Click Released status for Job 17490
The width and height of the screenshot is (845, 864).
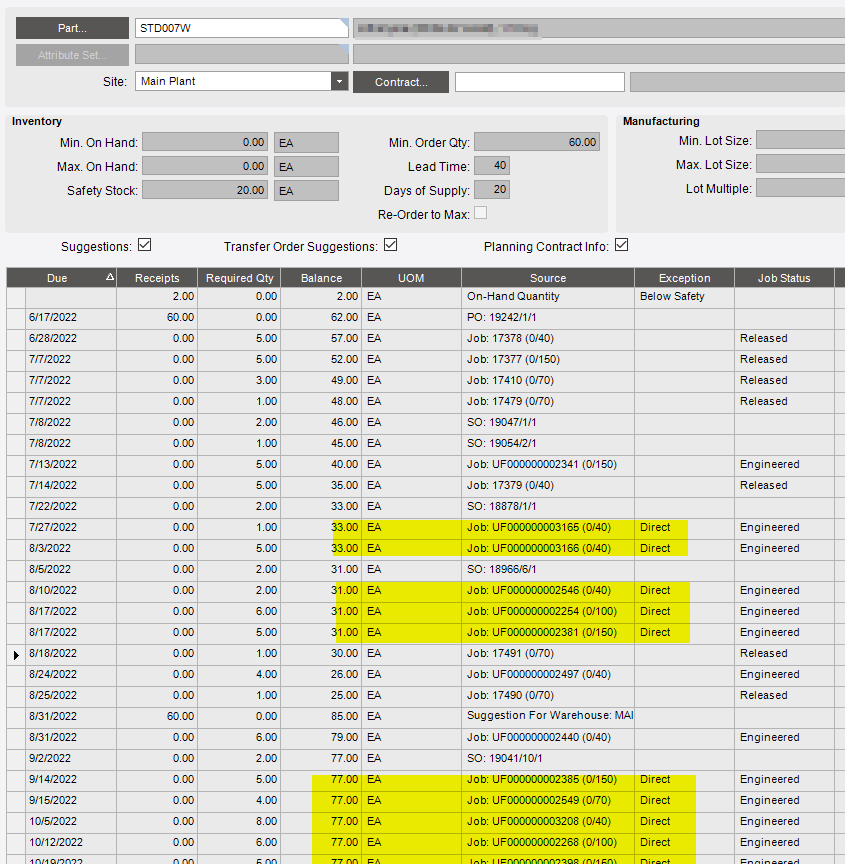[x=784, y=695]
